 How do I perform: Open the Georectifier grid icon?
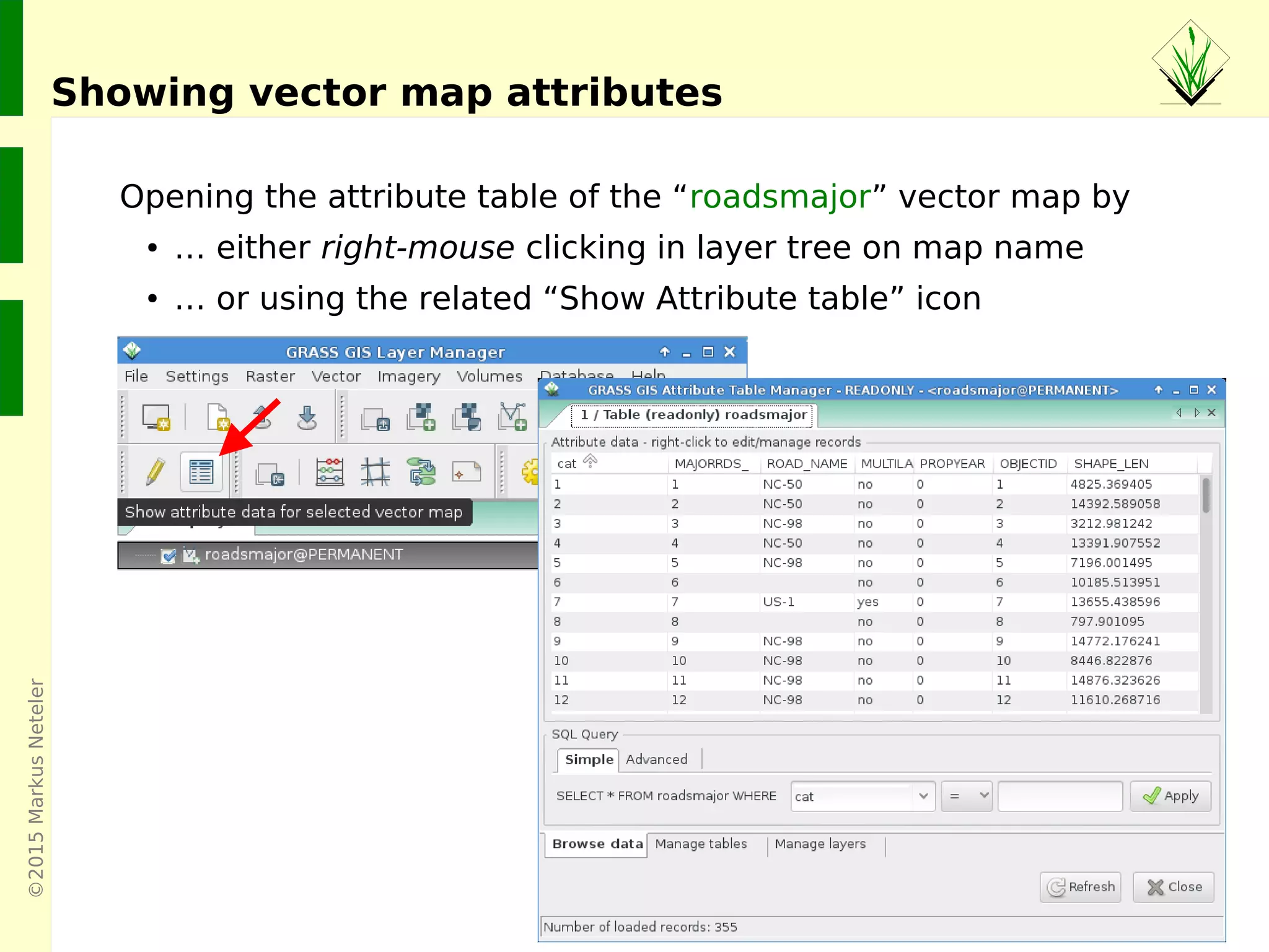(x=375, y=472)
